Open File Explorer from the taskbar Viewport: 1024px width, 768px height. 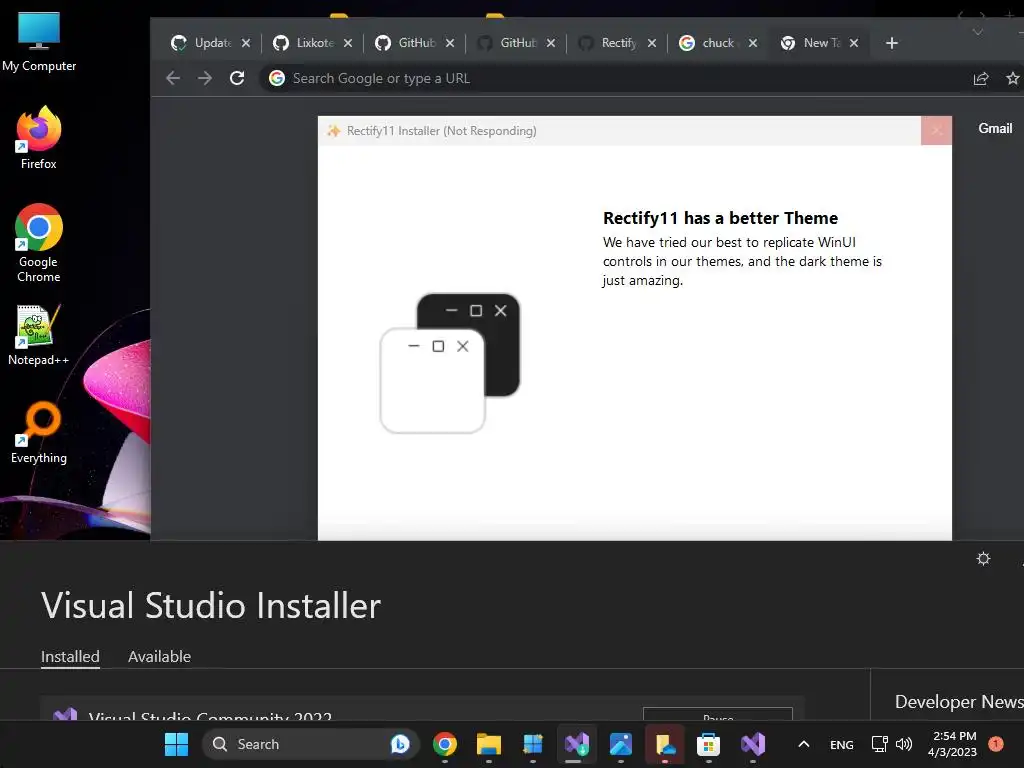(488, 744)
